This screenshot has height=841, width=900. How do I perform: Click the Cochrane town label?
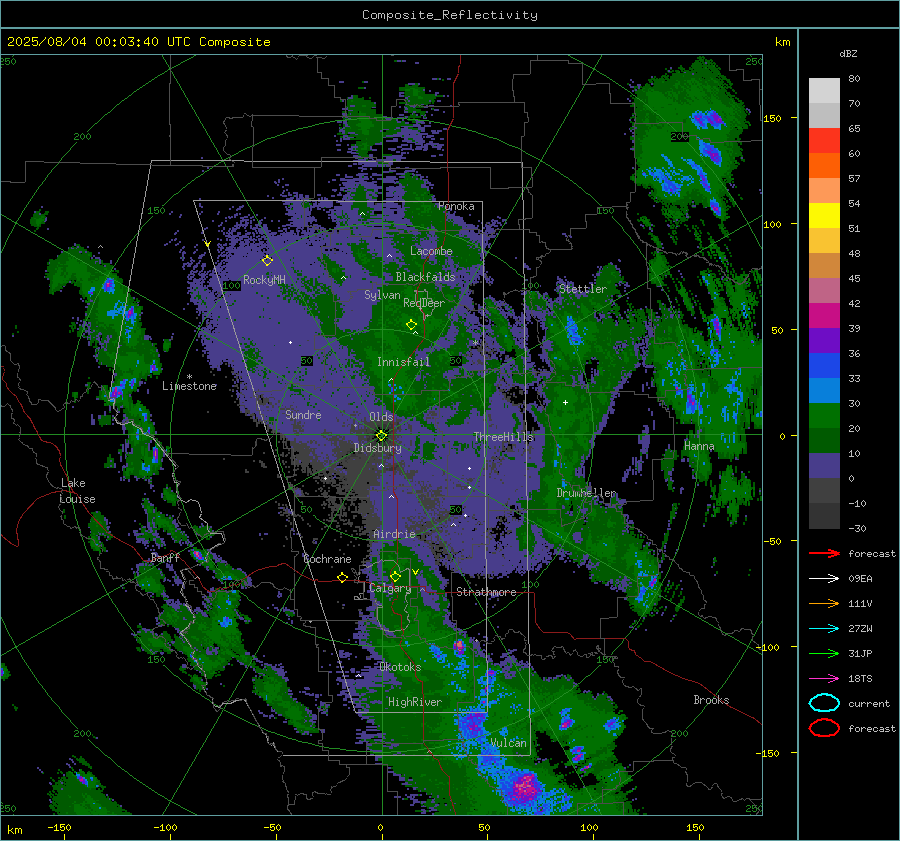pos(327,559)
